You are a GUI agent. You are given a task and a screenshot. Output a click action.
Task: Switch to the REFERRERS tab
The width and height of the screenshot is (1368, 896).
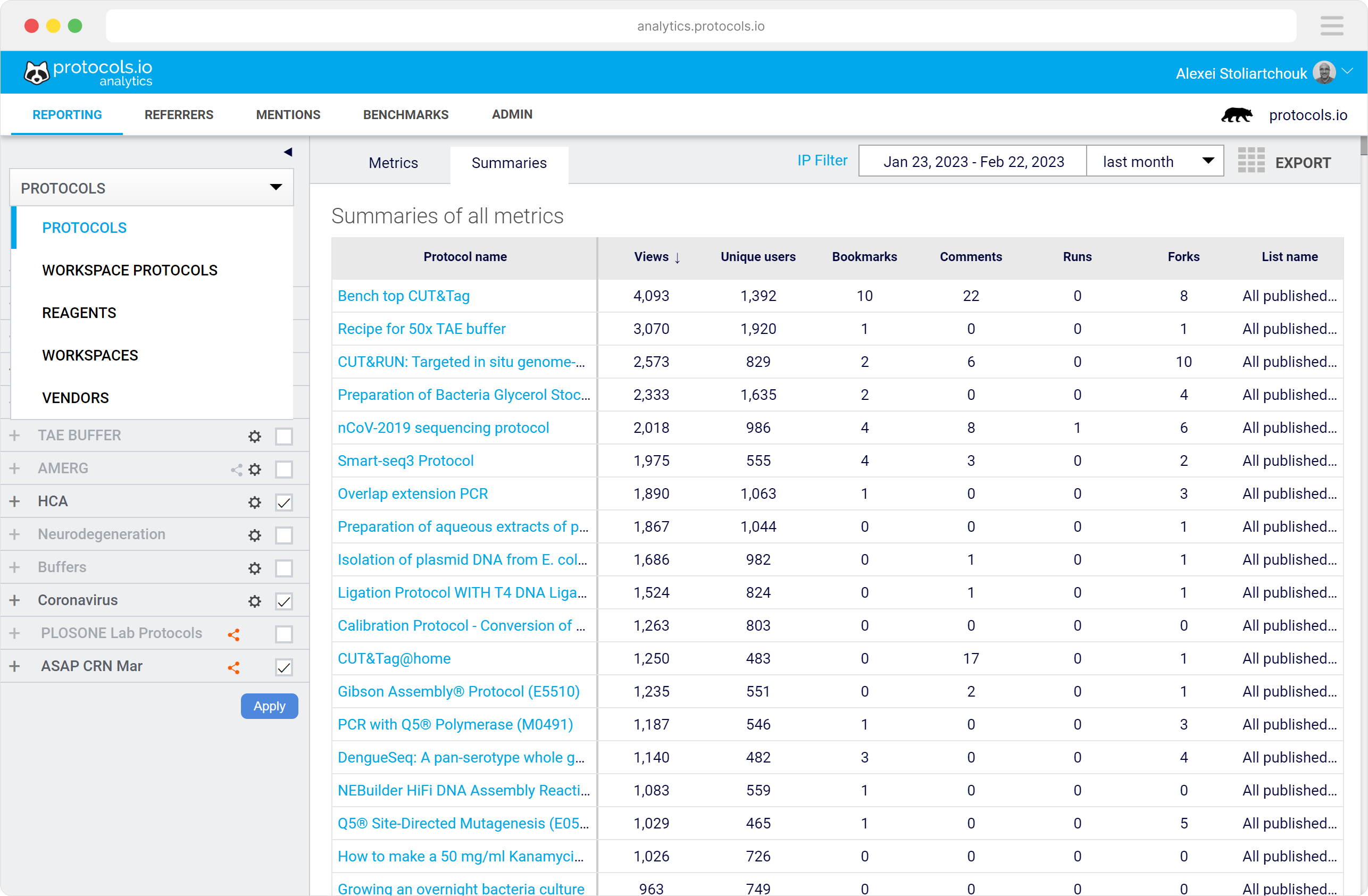[x=179, y=114]
